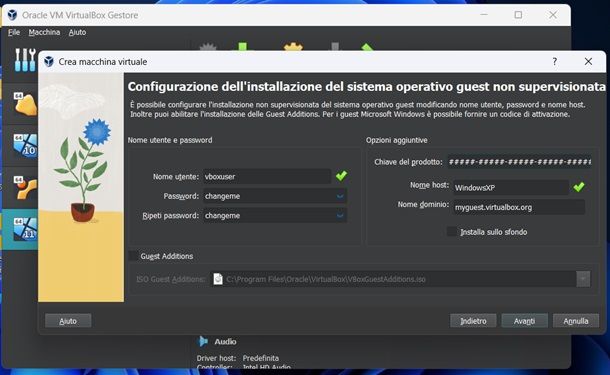Click the VirtualBox cube icon in wizard title
Viewport: 610px width, 375px height.
tap(49, 61)
